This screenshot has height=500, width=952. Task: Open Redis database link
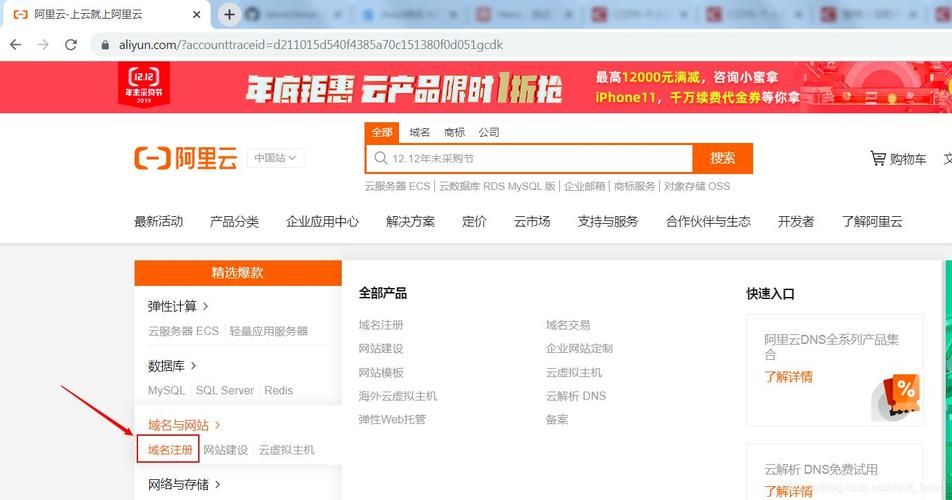[279, 390]
